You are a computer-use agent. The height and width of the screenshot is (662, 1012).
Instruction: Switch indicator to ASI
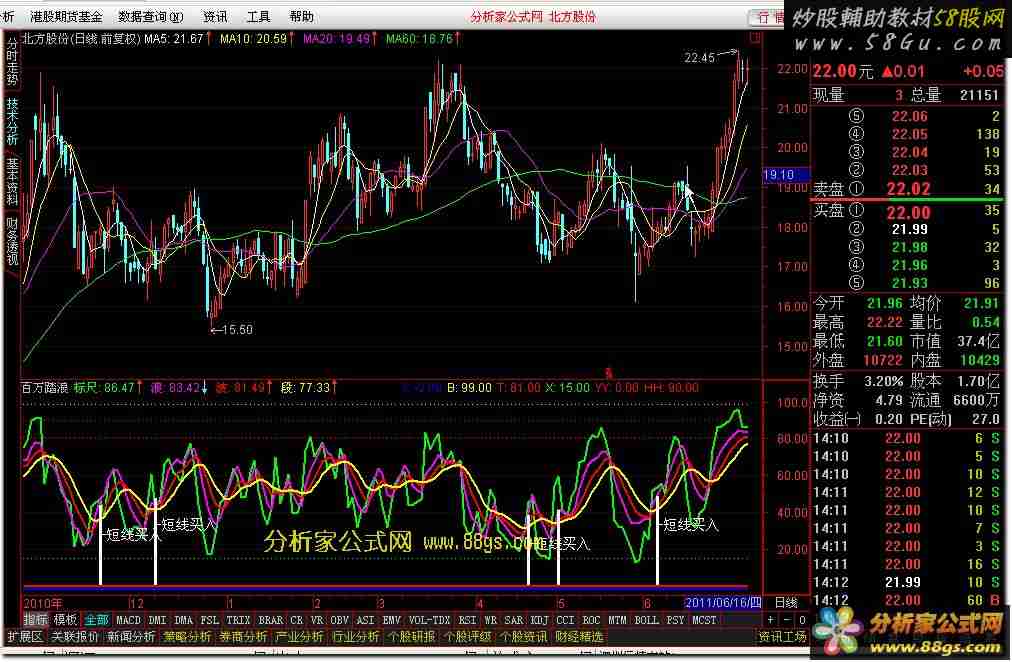click(x=365, y=620)
